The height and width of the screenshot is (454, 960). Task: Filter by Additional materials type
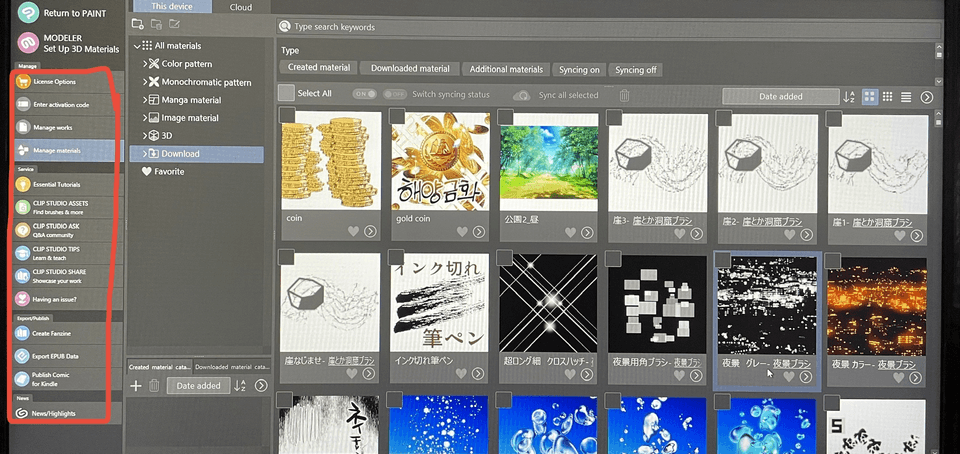506,69
